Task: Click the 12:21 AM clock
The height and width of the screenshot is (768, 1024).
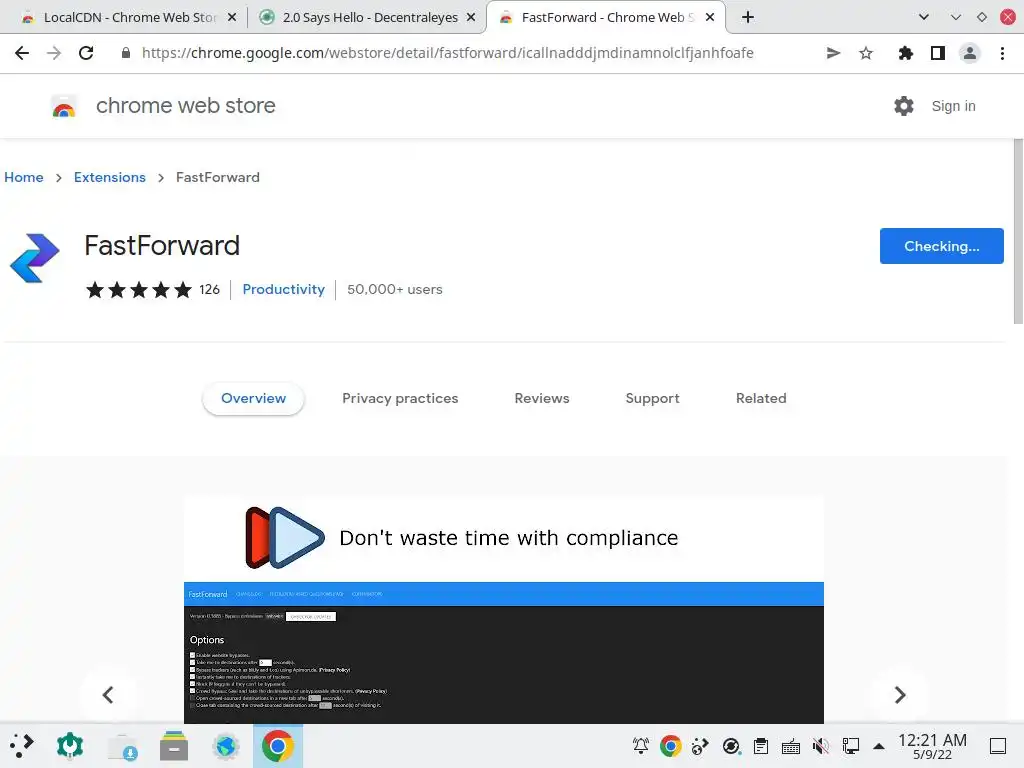Action: 932,740
